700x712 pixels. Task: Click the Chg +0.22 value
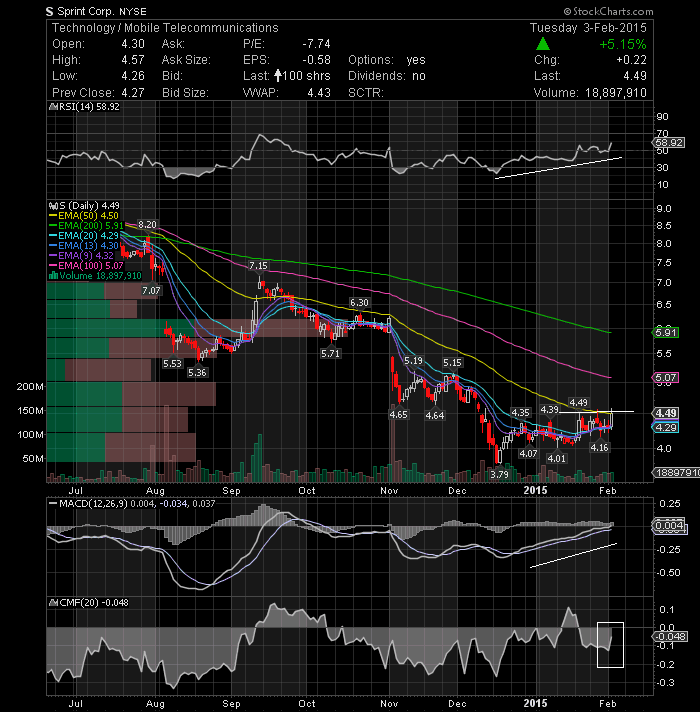[x=631, y=60]
